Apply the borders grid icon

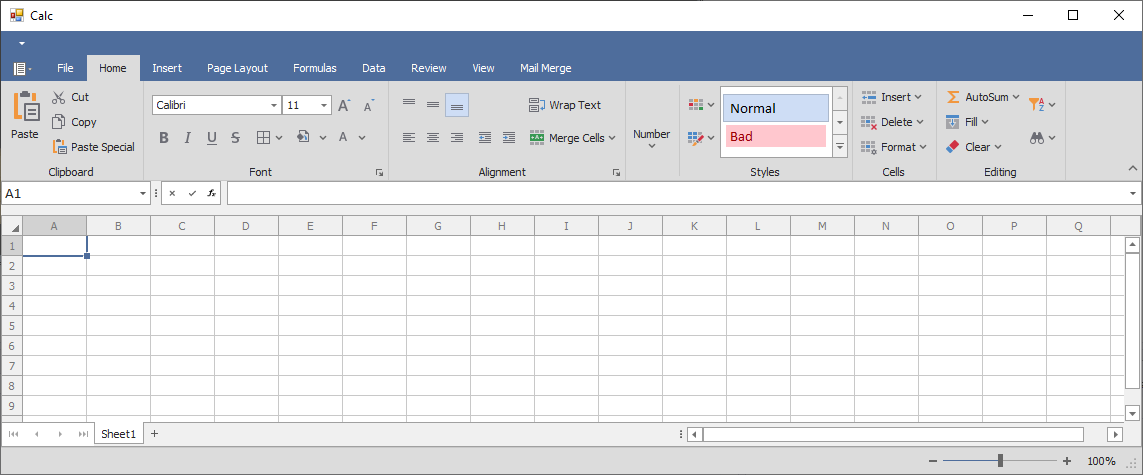tap(263, 138)
